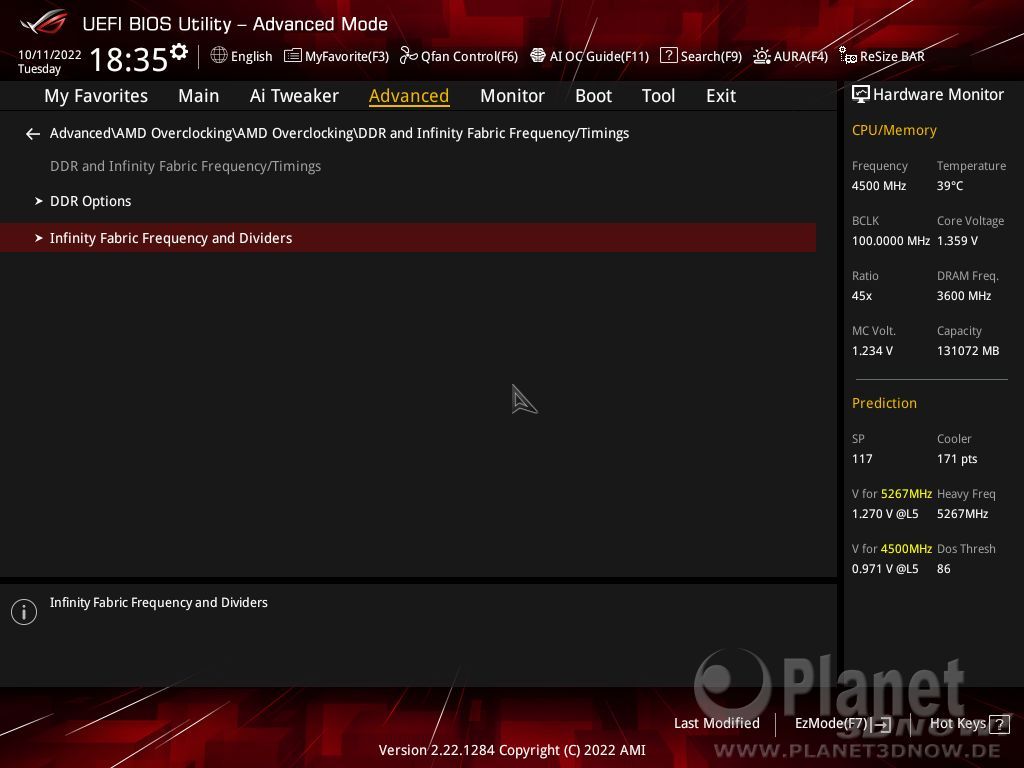Click the ReSize BAR icon
Screen dimensions: 1024x768
[x=848, y=56]
